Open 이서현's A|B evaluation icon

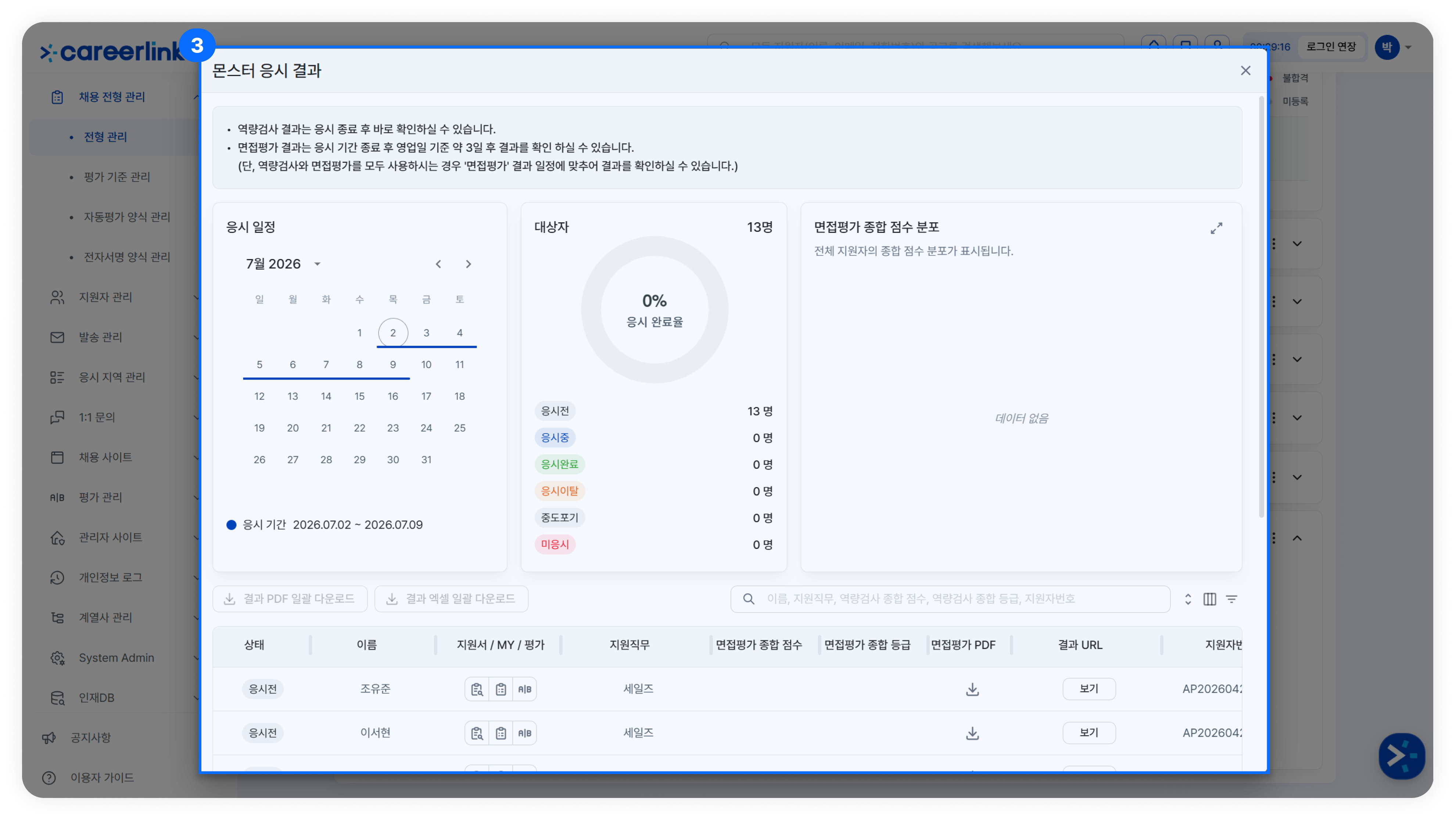[524, 733]
